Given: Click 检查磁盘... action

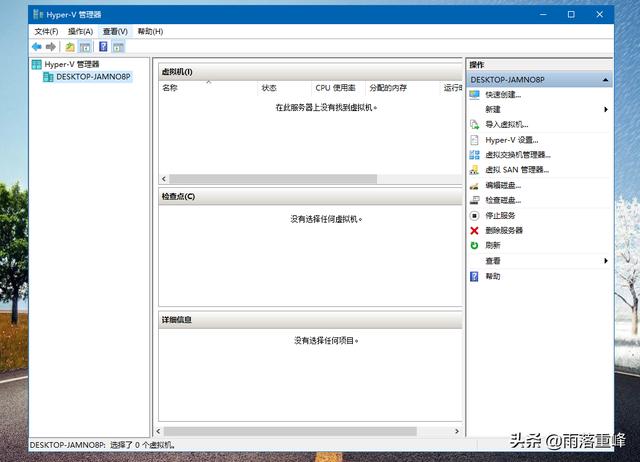Looking at the screenshot, I should [503, 200].
